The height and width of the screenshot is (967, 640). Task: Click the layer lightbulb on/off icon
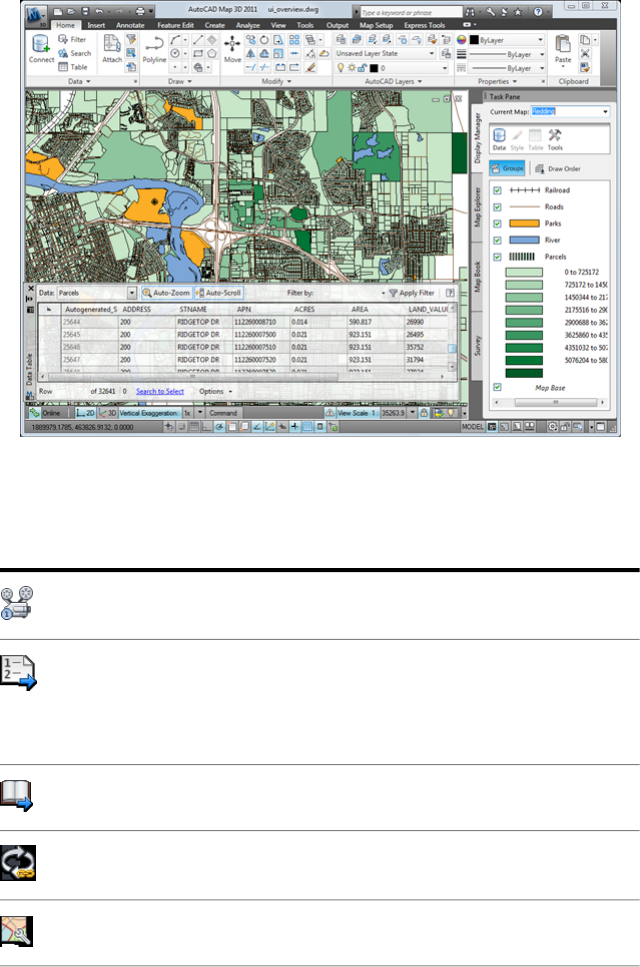(340, 67)
